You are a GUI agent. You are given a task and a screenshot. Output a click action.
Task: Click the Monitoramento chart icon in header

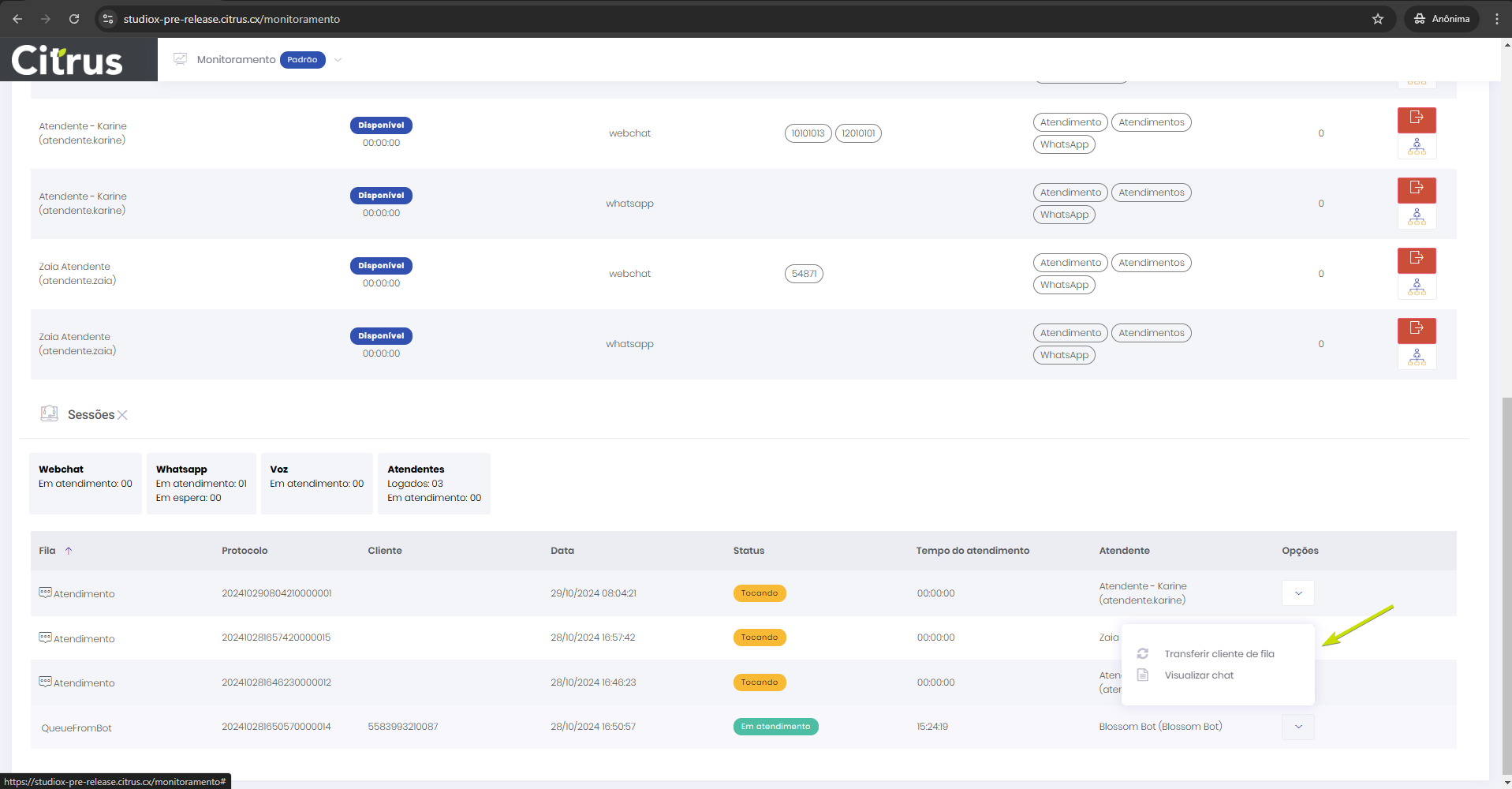(x=181, y=59)
